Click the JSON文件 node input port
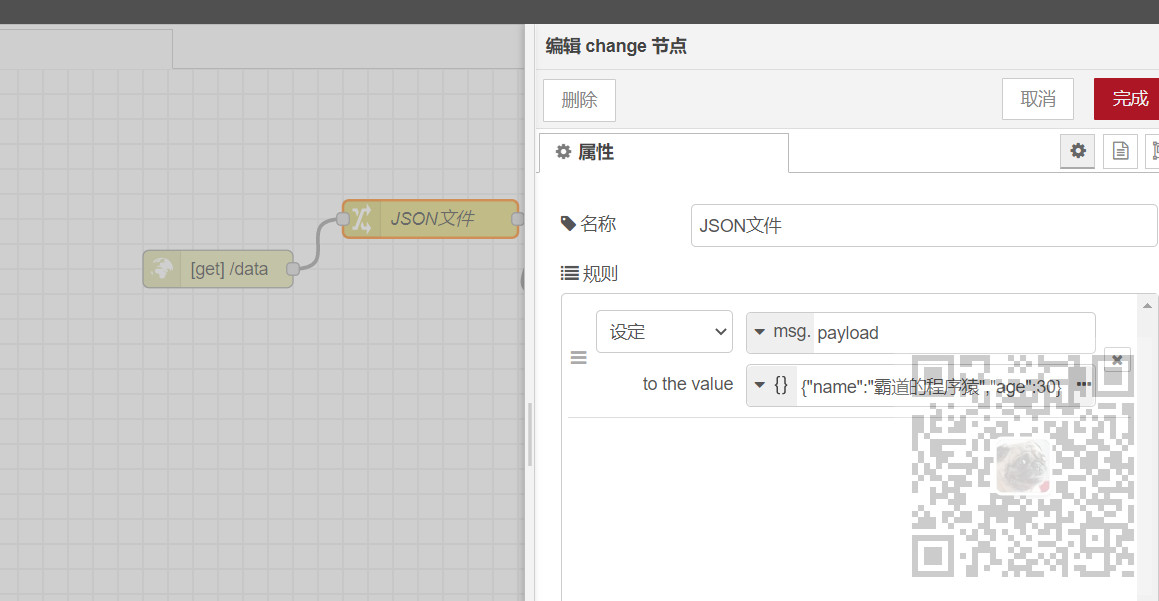1159x601 pixels. pyautogui.click(x=342, y=219)
